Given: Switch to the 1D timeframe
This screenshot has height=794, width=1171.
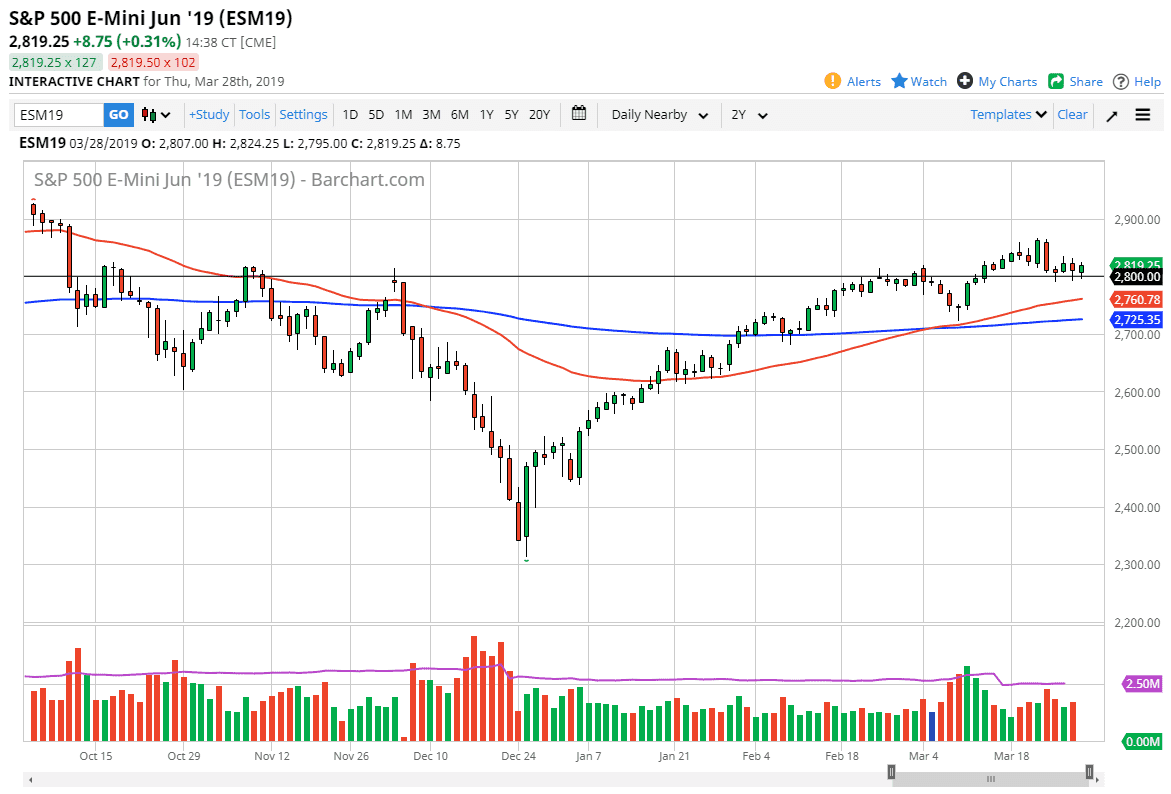Looking at the screenshot, I should click(350, 115).
